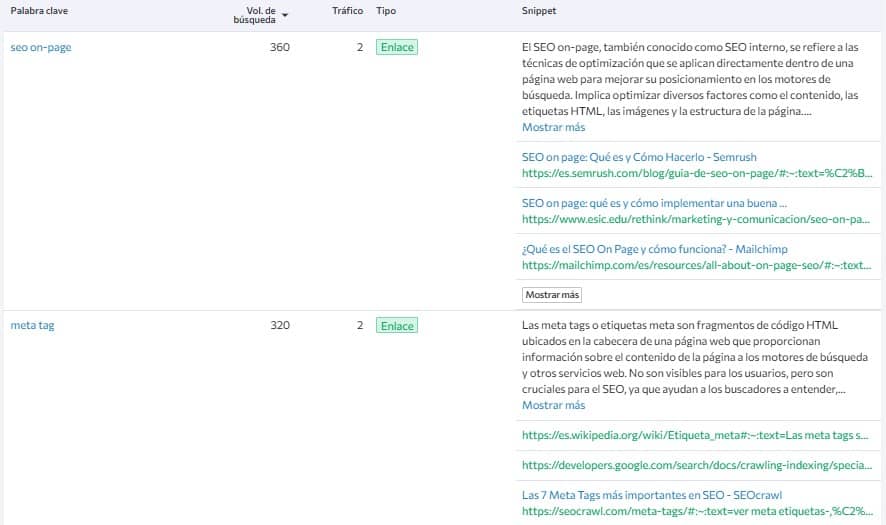Open the es.wikipedia.org Etiqueta_meta URL
Screen dimensions: 886x525
click(698, 435)
